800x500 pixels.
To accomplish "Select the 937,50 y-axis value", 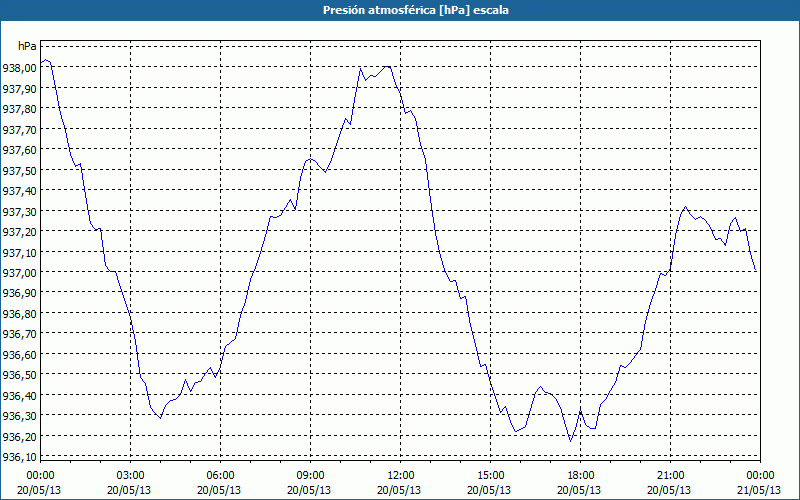I will [19, 170].
